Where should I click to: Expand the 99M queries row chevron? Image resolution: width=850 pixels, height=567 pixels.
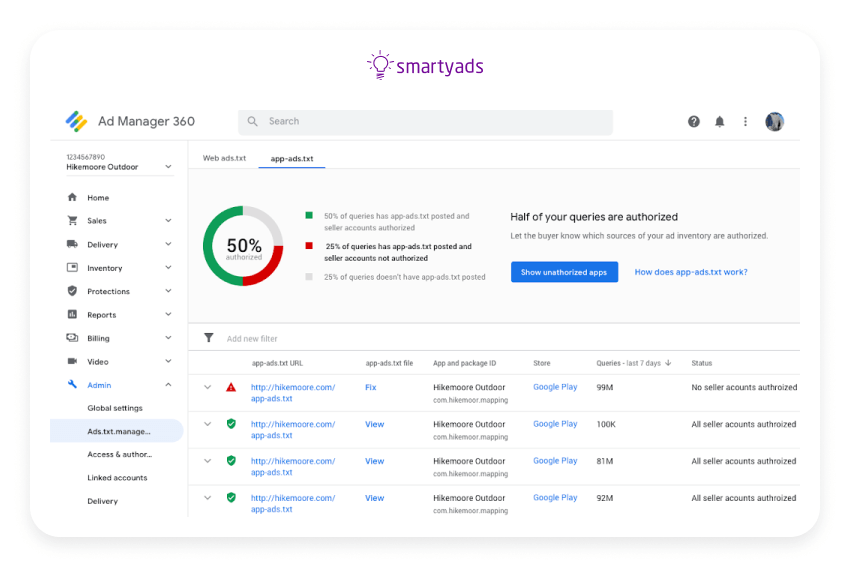[x=207, y=388]
